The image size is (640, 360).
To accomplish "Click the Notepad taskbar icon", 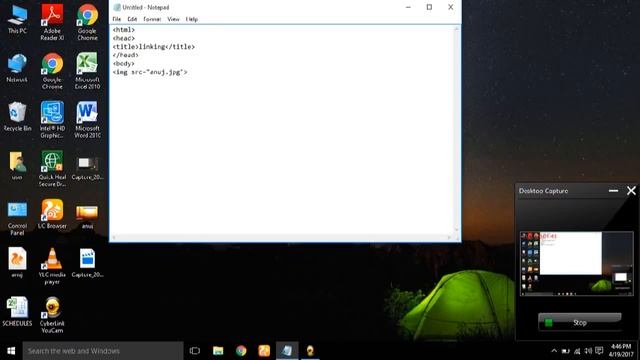I will pos(287,351).
